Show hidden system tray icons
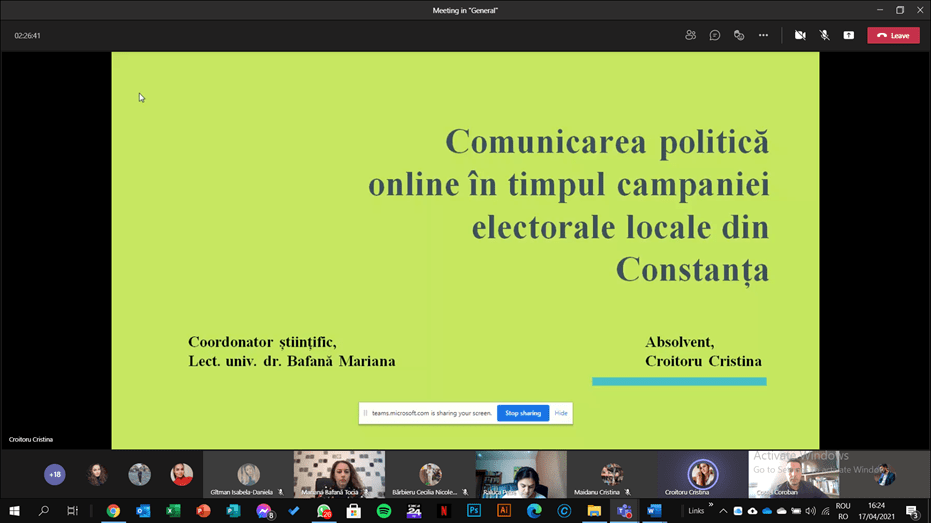The height and width of the screenshot is (523, 931). tap(725, 510)
